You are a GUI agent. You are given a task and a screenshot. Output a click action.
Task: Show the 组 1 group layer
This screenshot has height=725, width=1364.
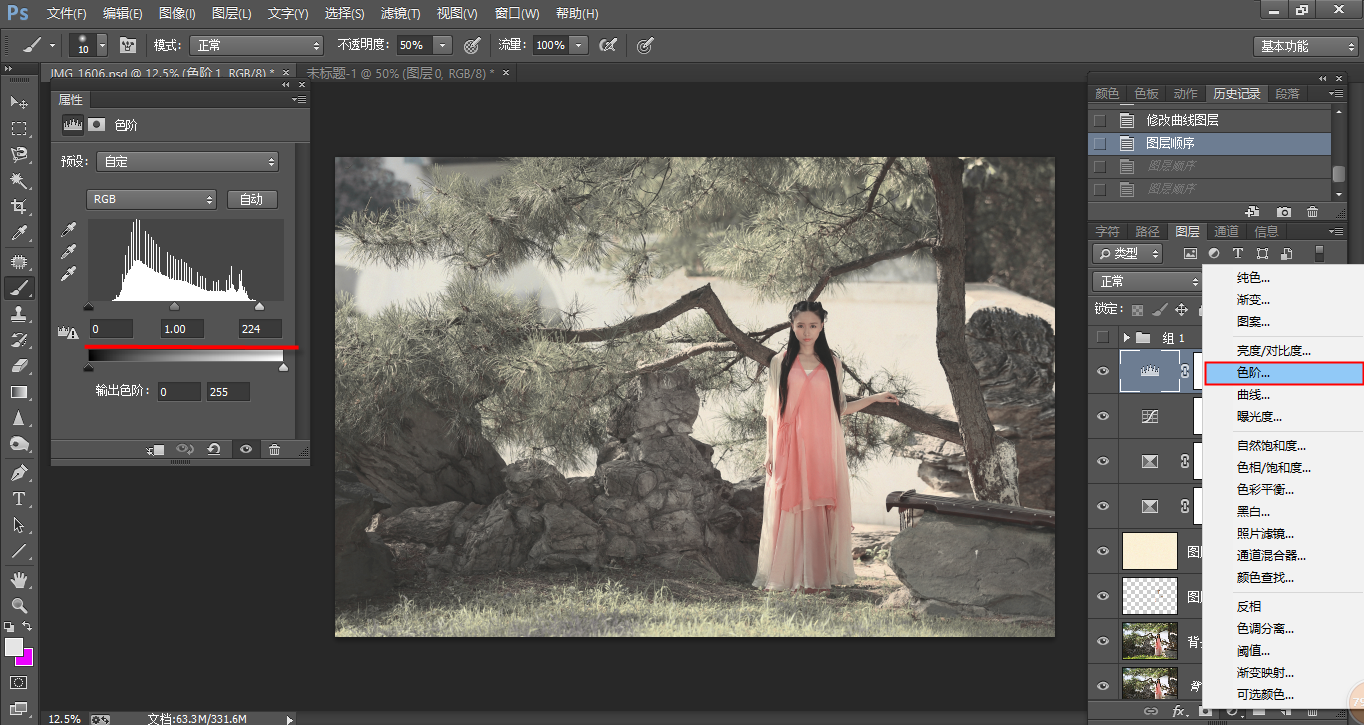(x=1102, y=337)
